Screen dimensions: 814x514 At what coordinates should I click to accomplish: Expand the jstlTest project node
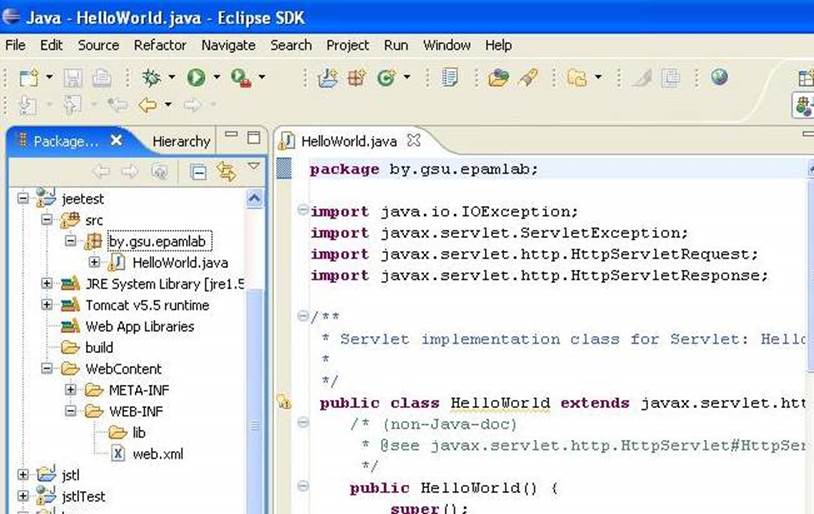23,496
